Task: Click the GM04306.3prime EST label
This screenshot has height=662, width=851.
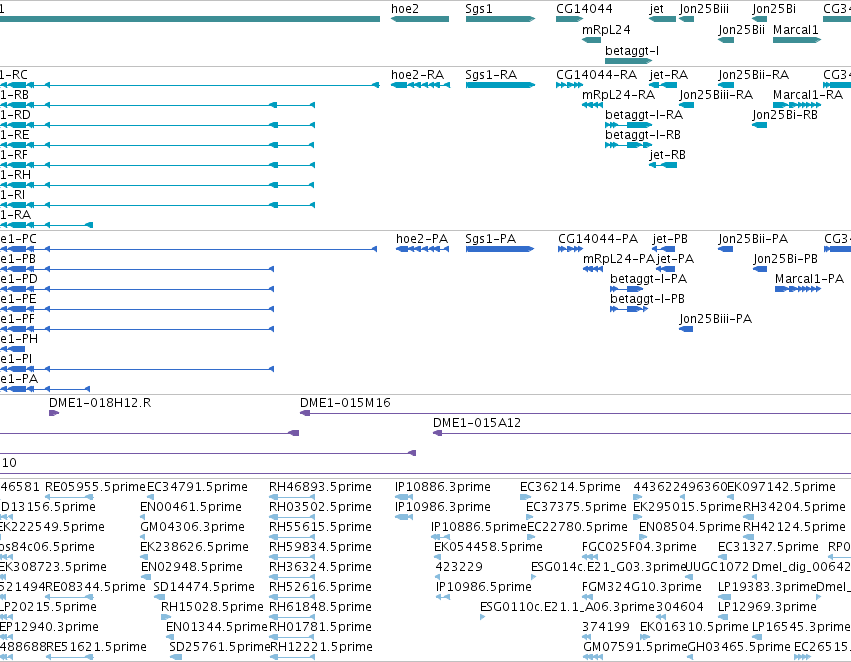Action: [x=192, y=527]
